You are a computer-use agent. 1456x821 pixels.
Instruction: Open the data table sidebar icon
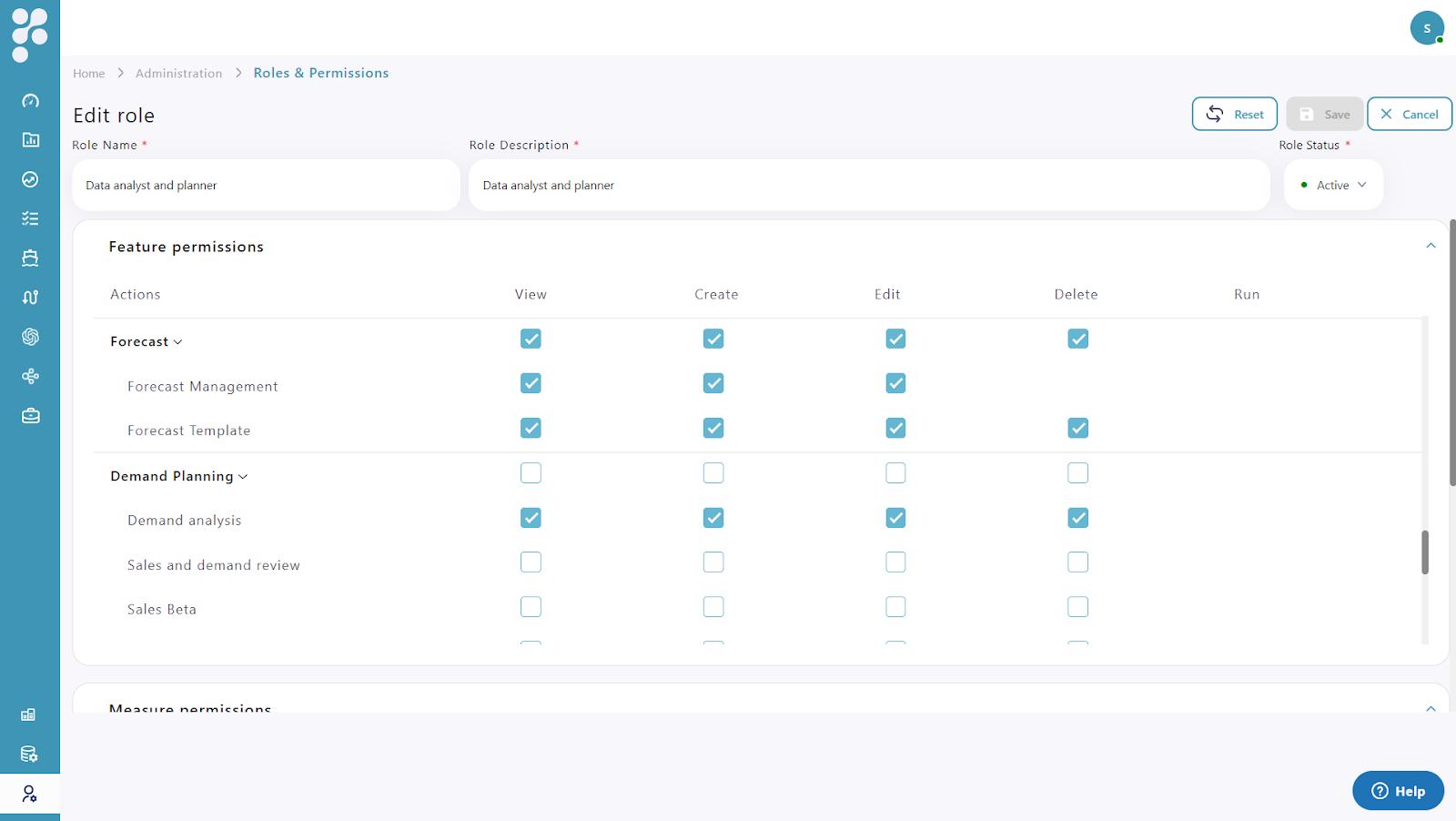tap(29, 715)
